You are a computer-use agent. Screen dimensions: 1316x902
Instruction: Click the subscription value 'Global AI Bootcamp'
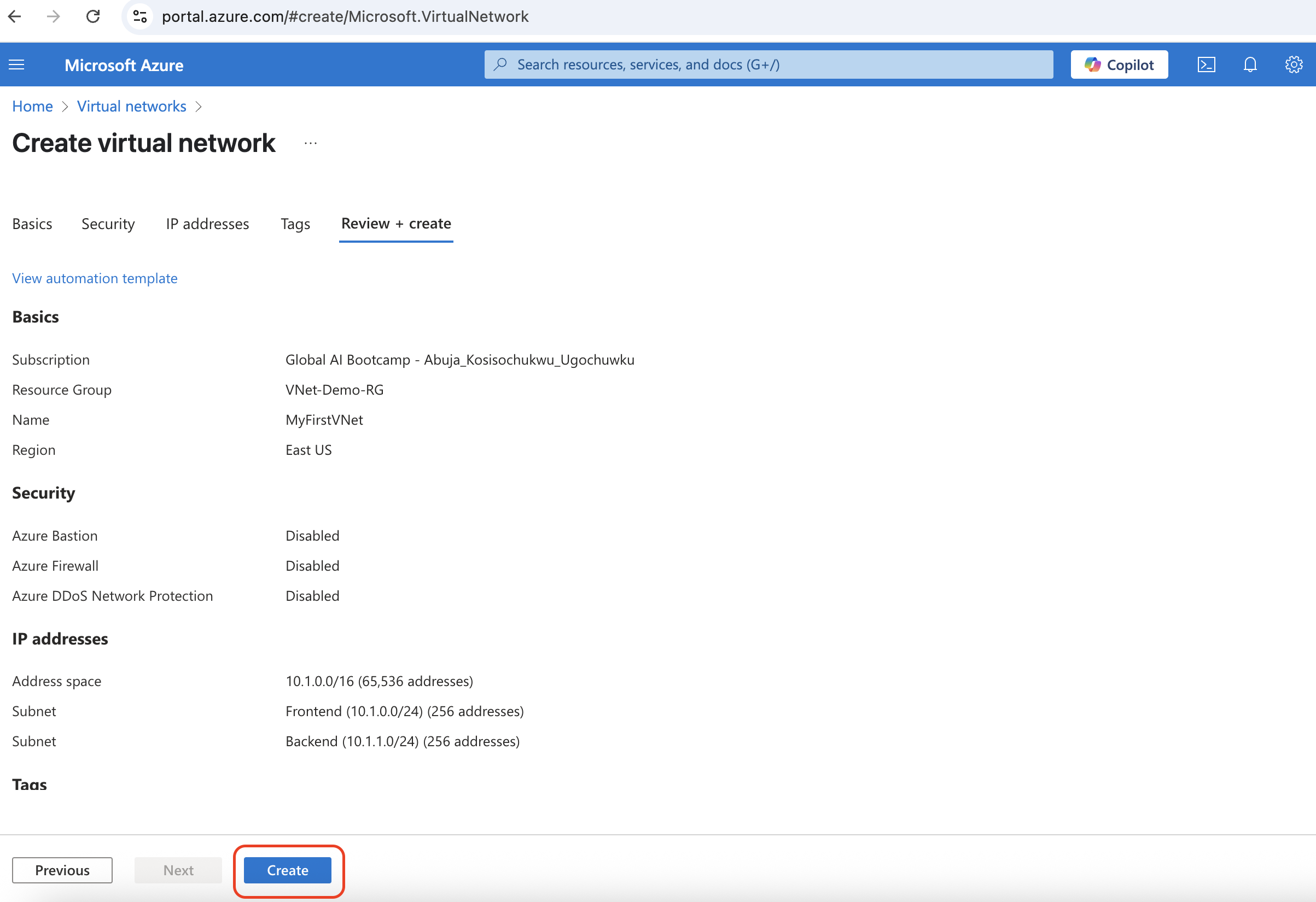[x=460, y=360]
